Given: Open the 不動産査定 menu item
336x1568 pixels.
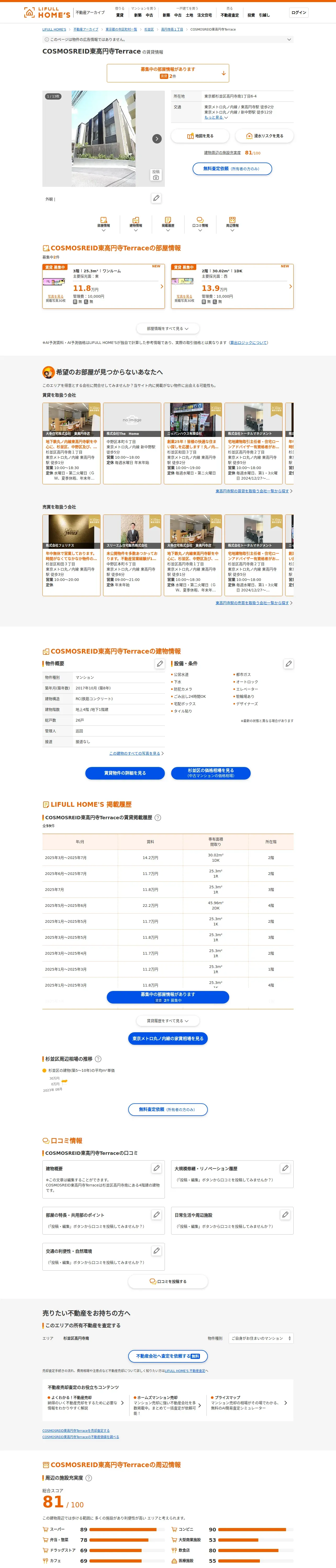Looking at the screenshot, I should (230, 15).
